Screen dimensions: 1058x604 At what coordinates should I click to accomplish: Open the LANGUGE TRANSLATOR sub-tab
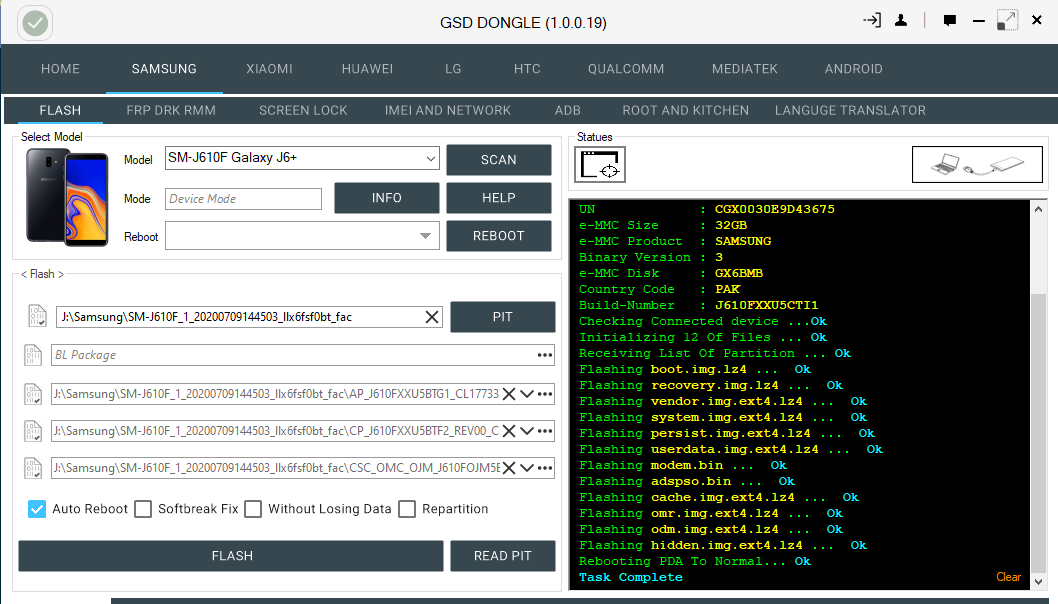pos(850,111)
